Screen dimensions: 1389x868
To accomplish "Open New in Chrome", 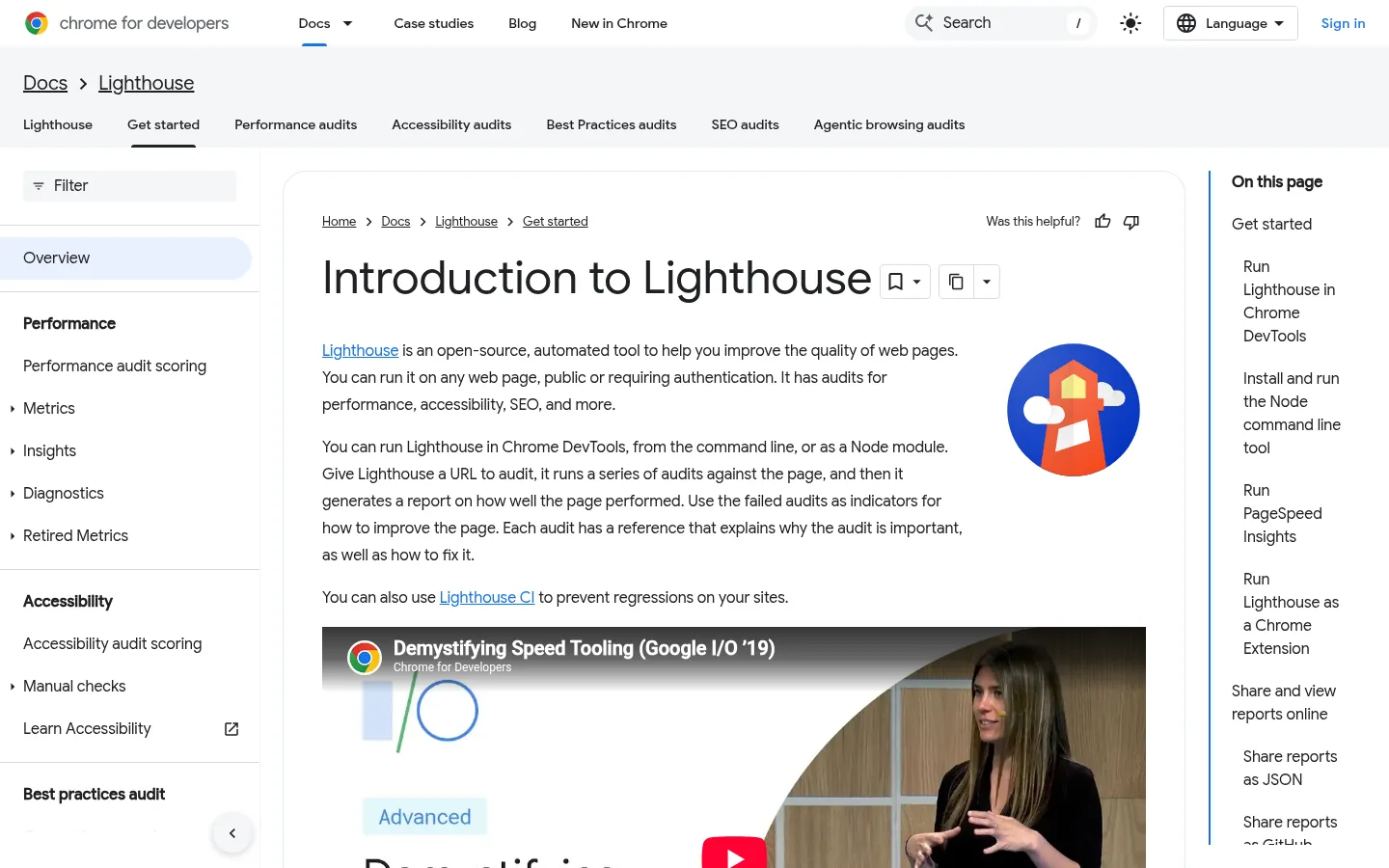I will pyautogui.click(x=619, y=23).
